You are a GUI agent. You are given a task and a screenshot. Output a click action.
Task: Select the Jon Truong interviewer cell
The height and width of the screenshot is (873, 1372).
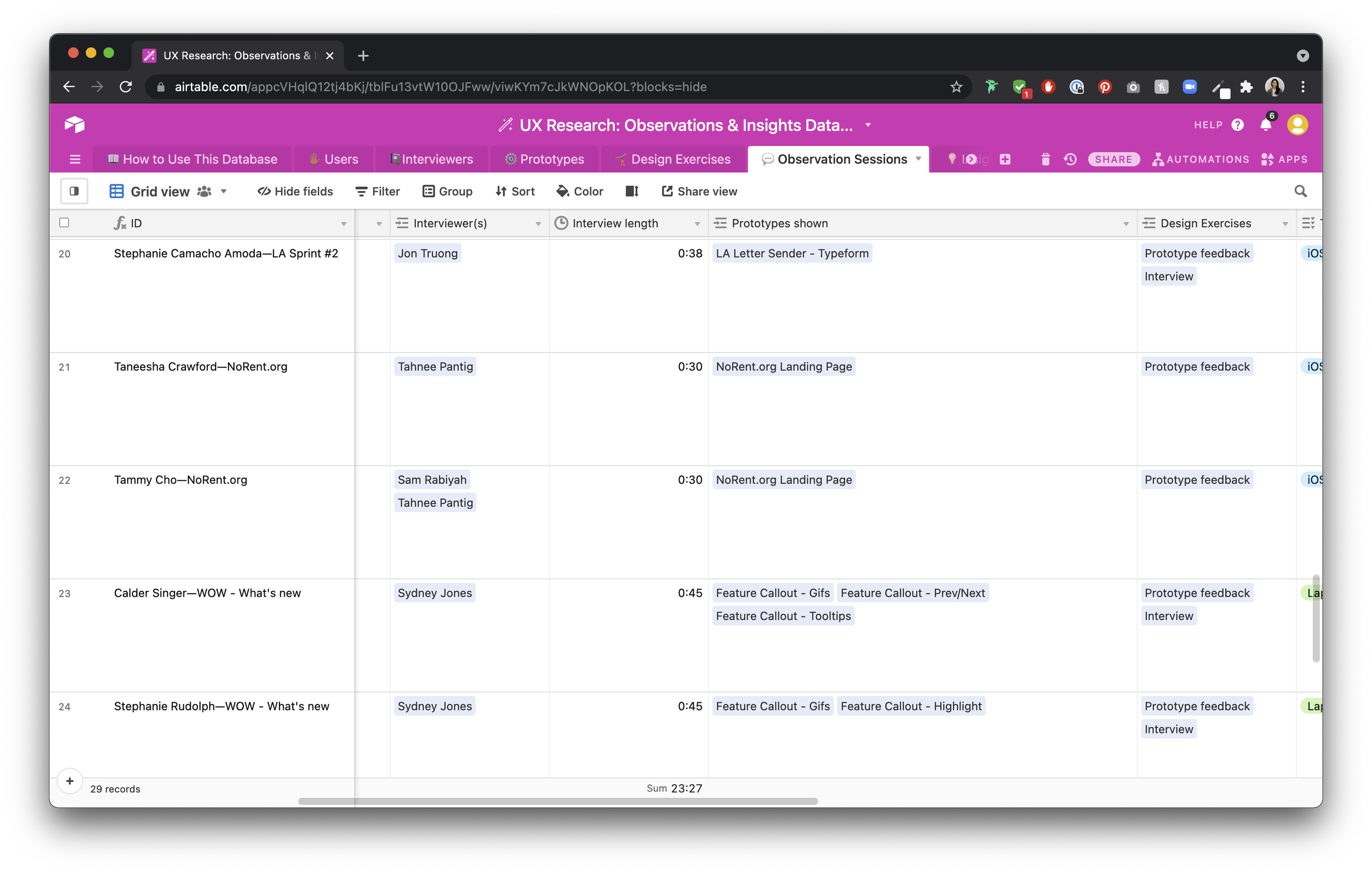[428, 253]
